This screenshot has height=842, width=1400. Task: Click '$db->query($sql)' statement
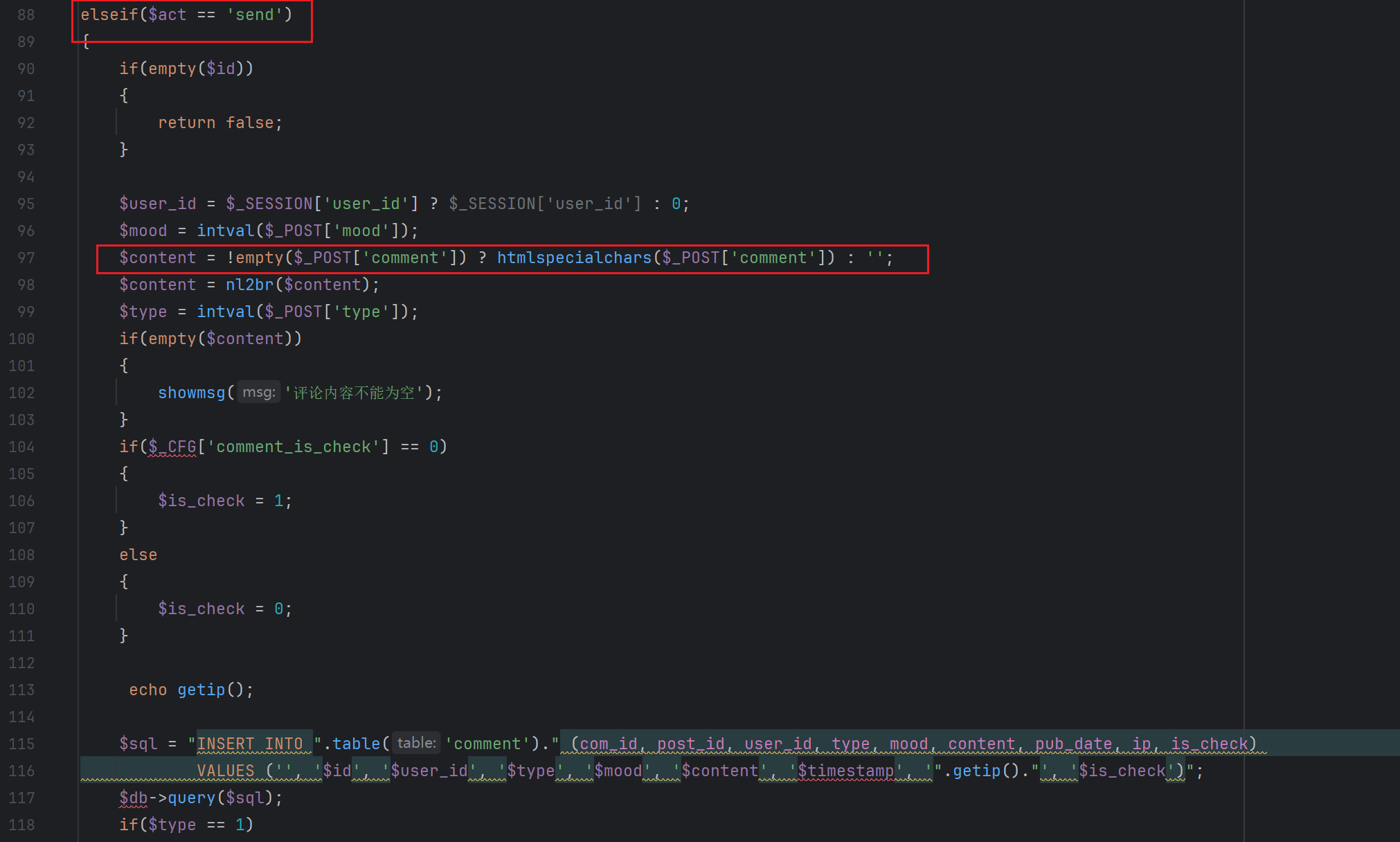click(201, 798)
